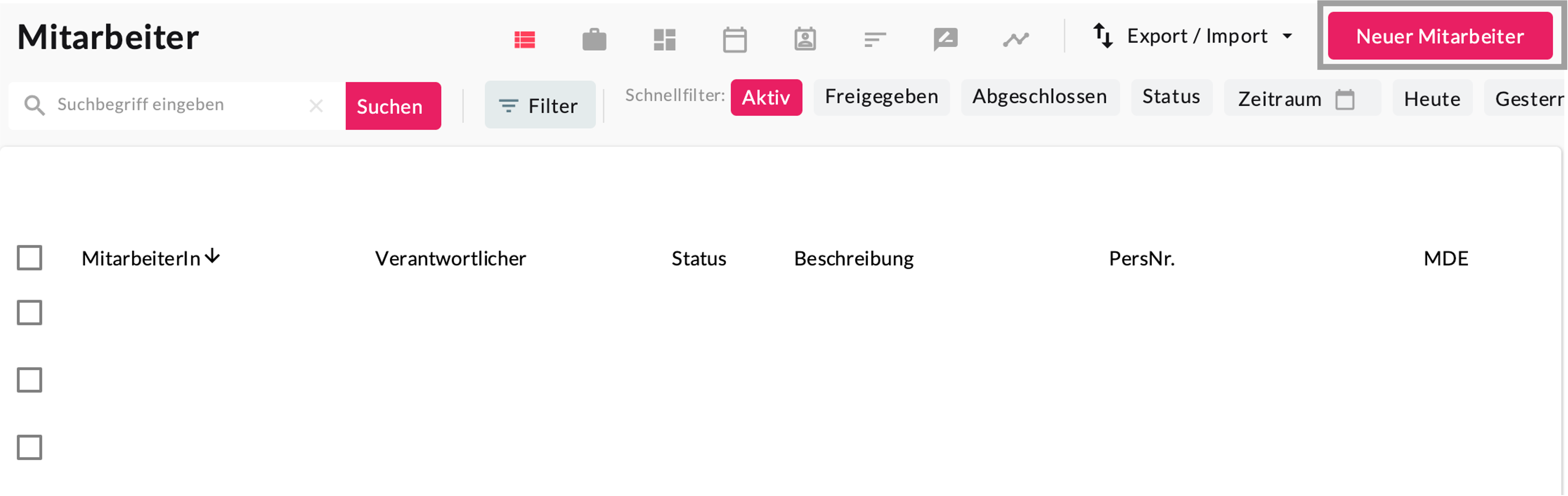This screenshot has height=496, width=1568.
Task: Open the briefcase view icon
Action: pos(594,40)
